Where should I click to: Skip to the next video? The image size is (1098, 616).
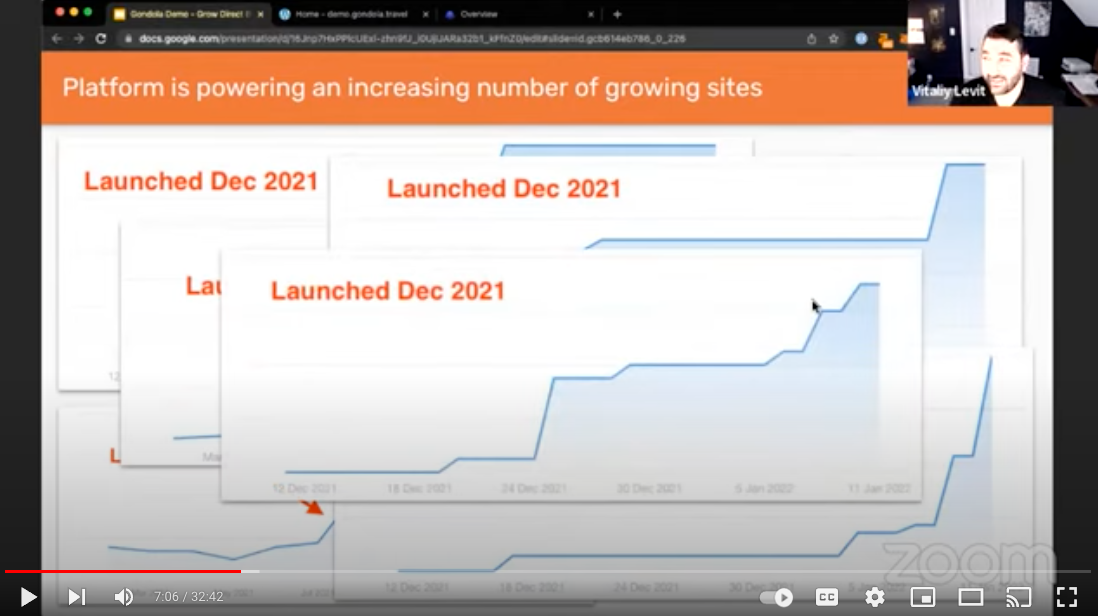tap(76, 597)
